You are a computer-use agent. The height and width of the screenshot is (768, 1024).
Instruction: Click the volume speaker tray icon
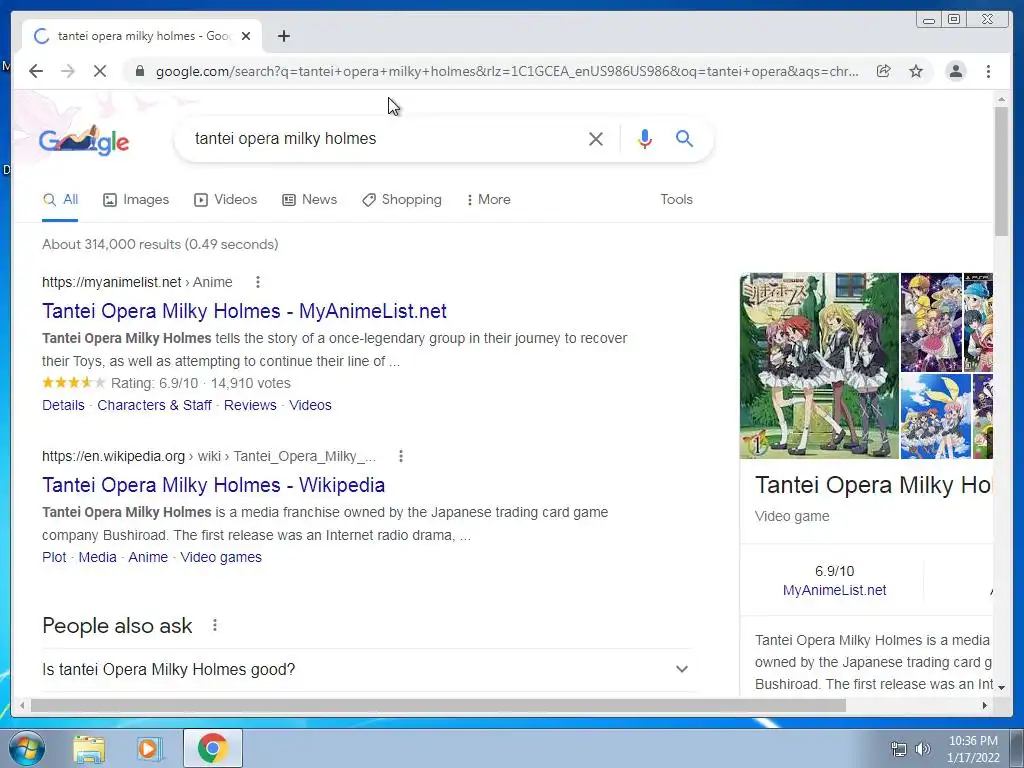(923, 749)
